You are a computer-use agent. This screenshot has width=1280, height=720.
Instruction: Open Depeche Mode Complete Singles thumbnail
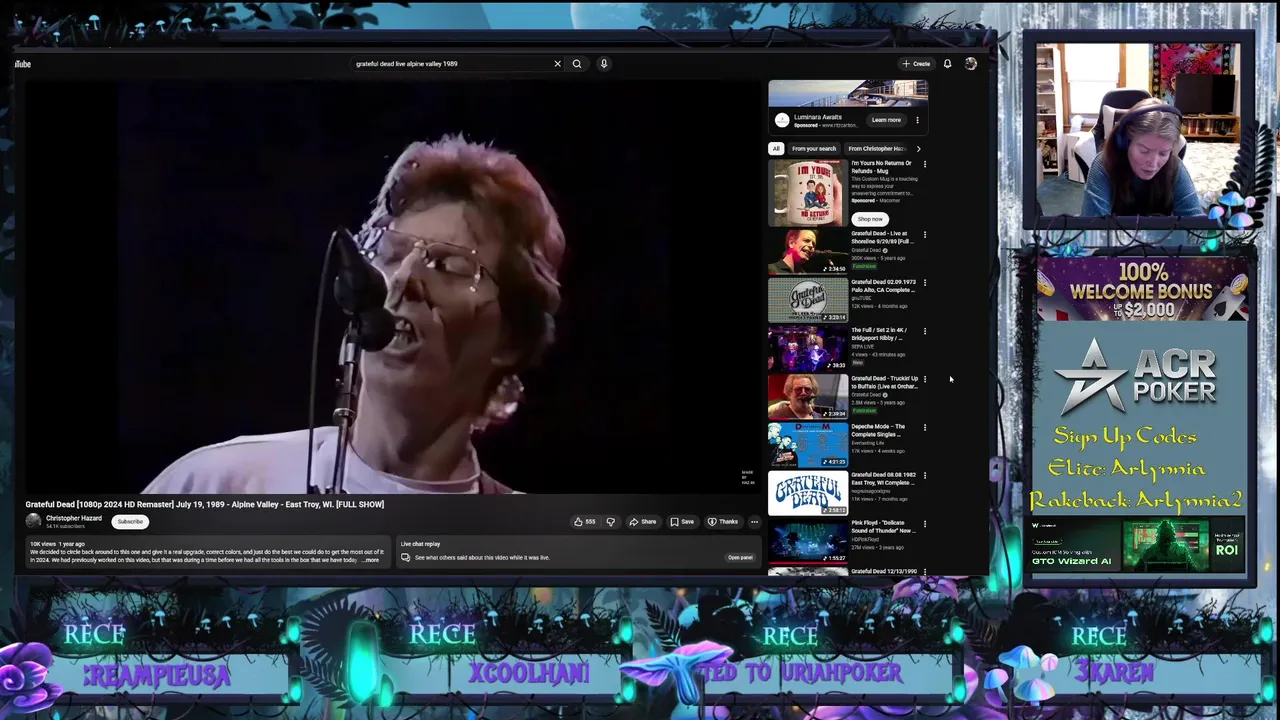[x=808, y=444]
